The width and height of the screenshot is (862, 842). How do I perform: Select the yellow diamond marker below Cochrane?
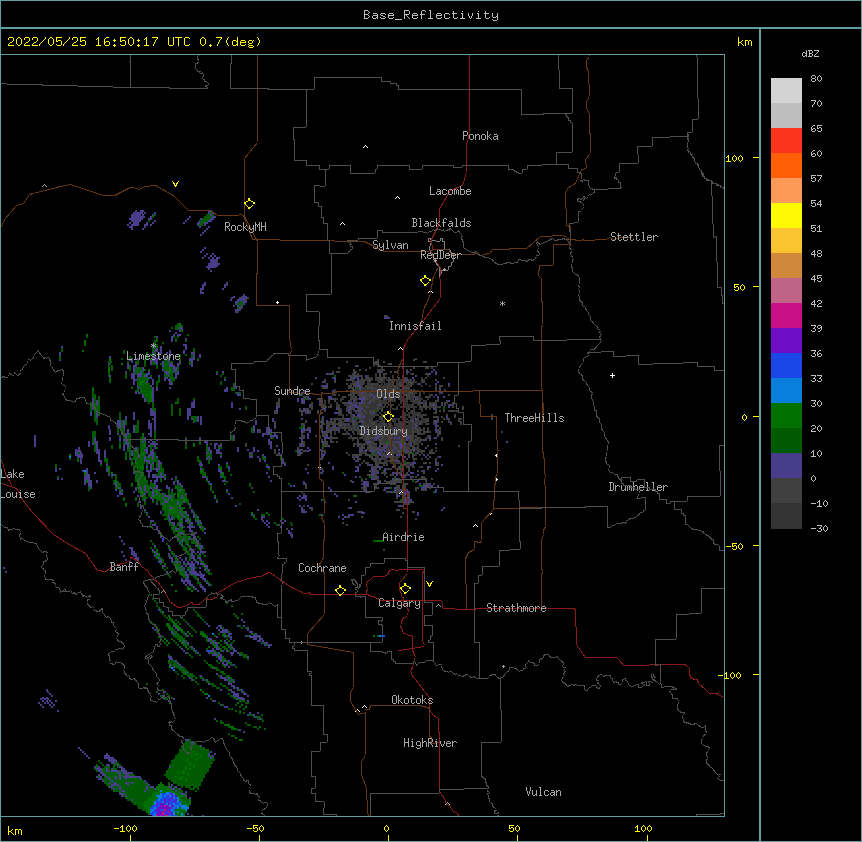point(340,590)
